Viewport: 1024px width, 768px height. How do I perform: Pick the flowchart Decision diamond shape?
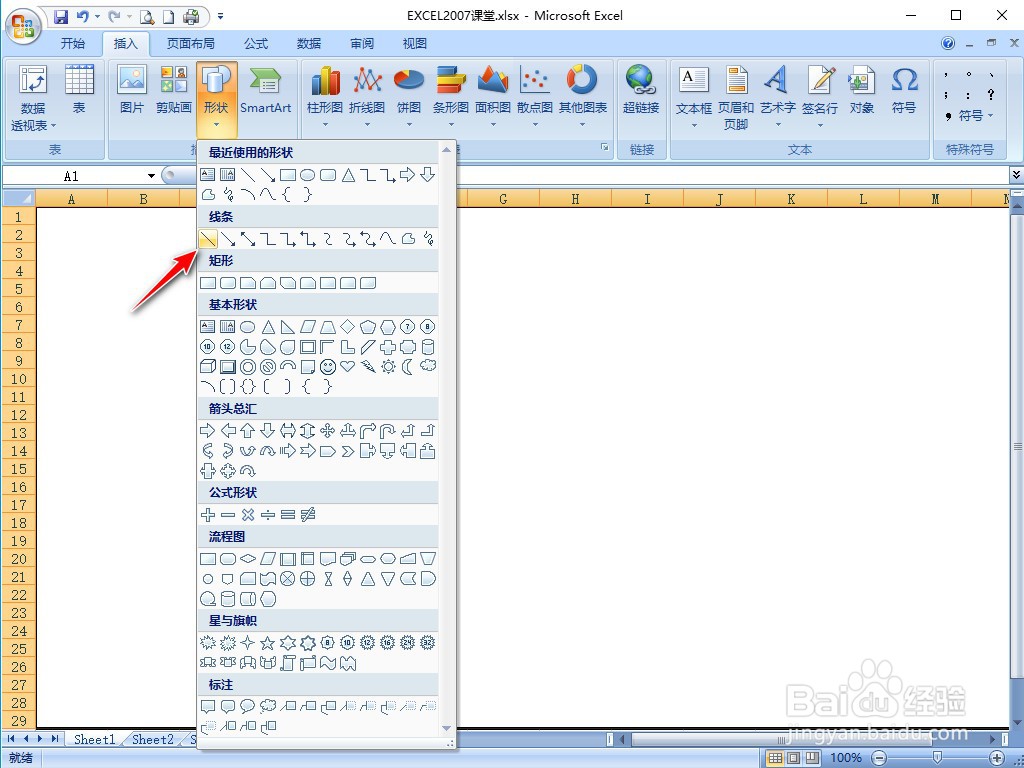(x=248, y=559)
